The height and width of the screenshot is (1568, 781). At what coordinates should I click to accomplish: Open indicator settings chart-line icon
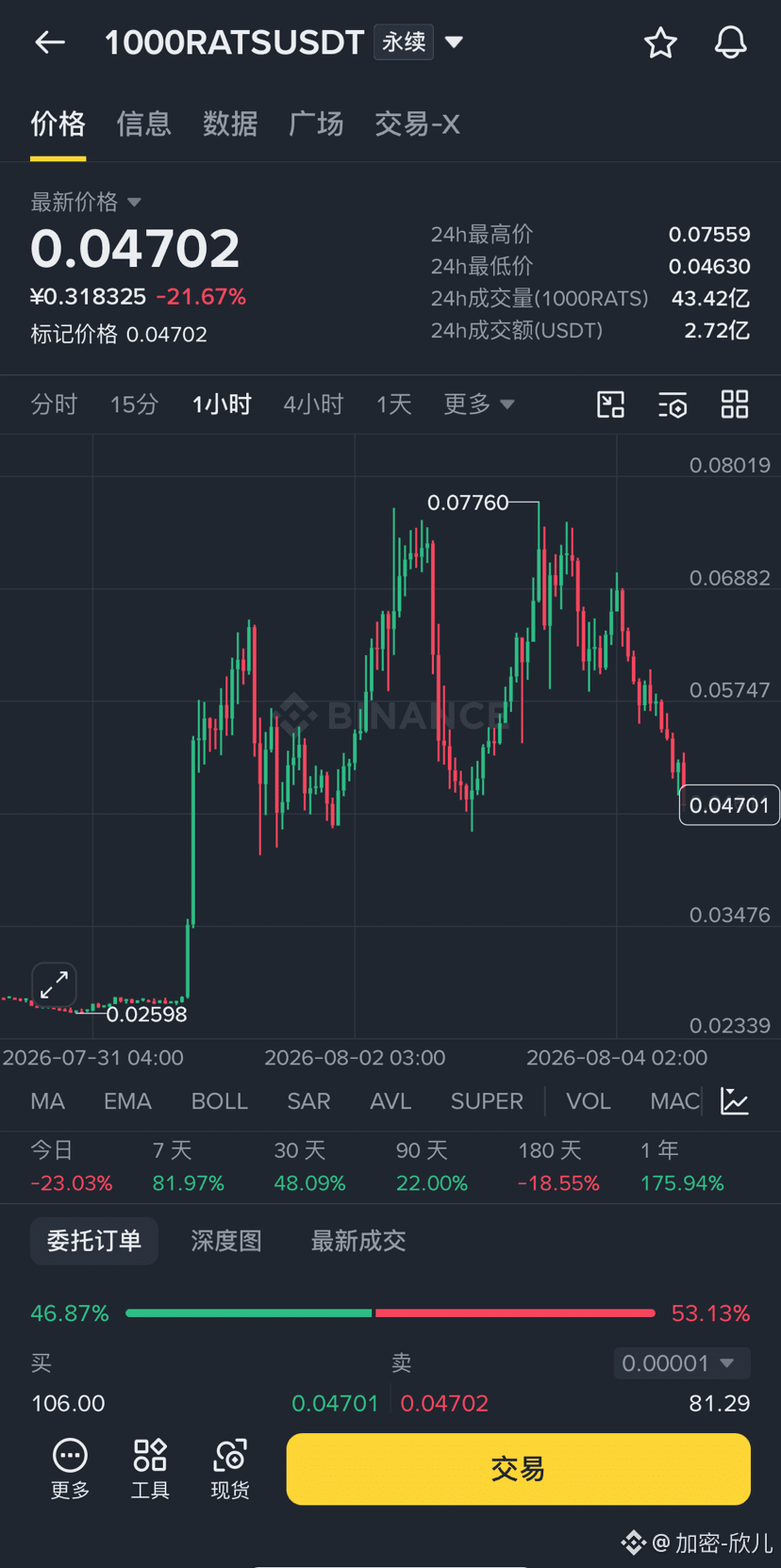[x=735, y=1101]
